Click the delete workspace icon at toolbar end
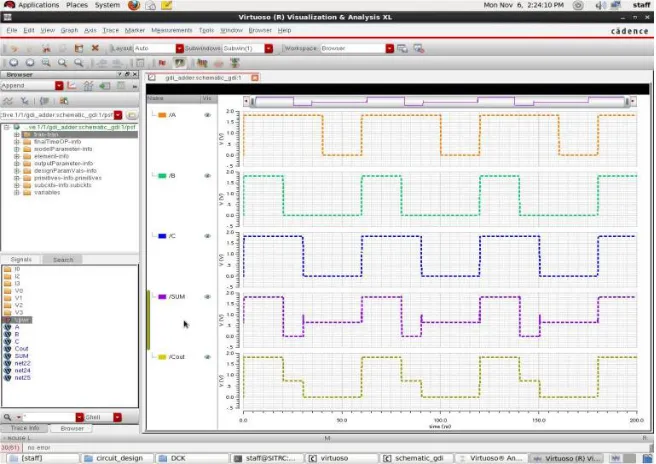Image resolution: width=656 pixels, height=464 pixels. pyautogui.click(x=419, y=49)
